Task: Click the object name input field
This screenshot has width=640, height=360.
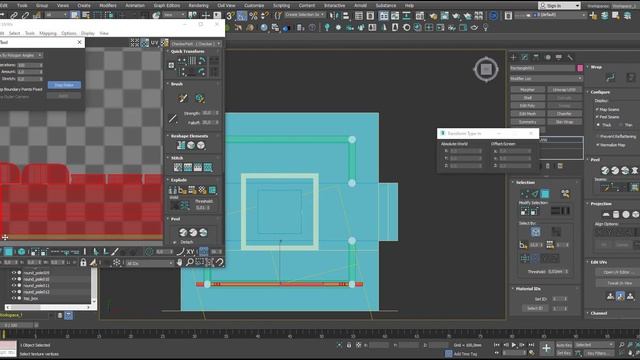Action: point(542,68)
